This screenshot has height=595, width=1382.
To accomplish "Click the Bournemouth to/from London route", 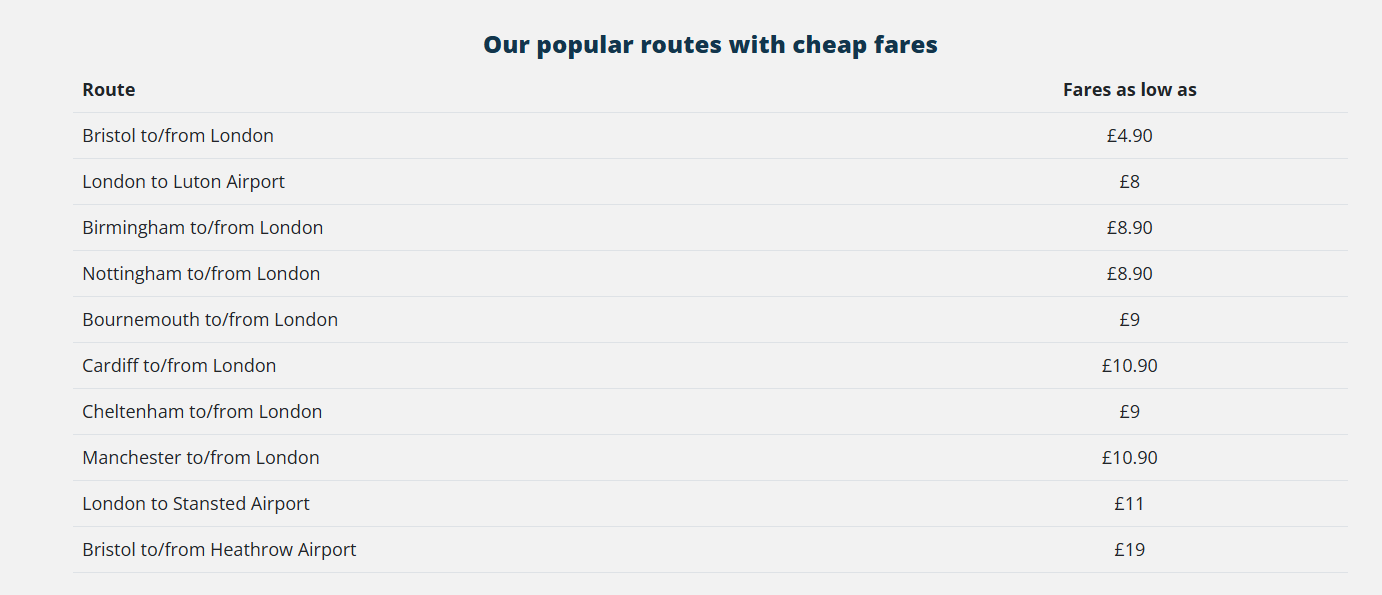I will tap(210, 320).
